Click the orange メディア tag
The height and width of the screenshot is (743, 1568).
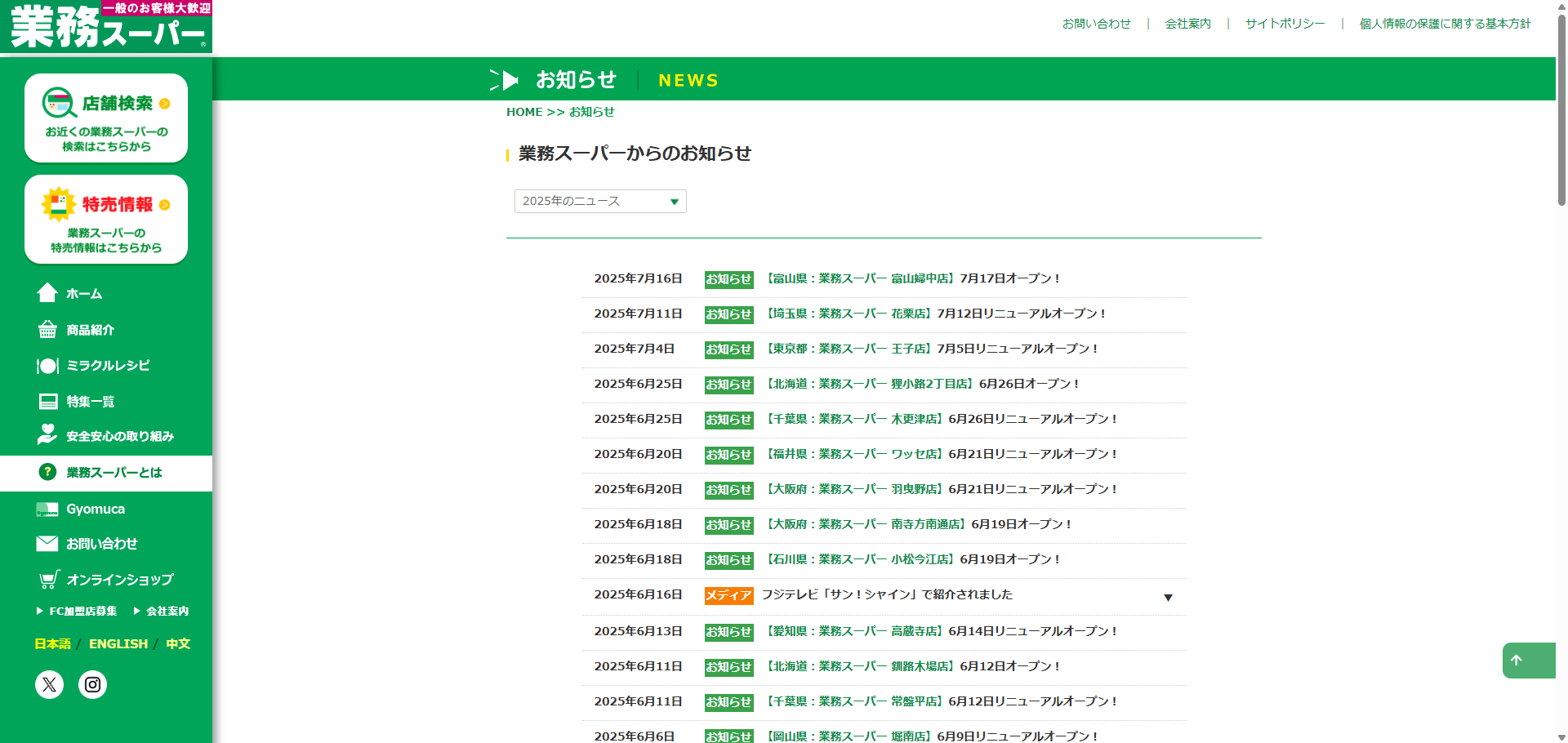point(728,596)
